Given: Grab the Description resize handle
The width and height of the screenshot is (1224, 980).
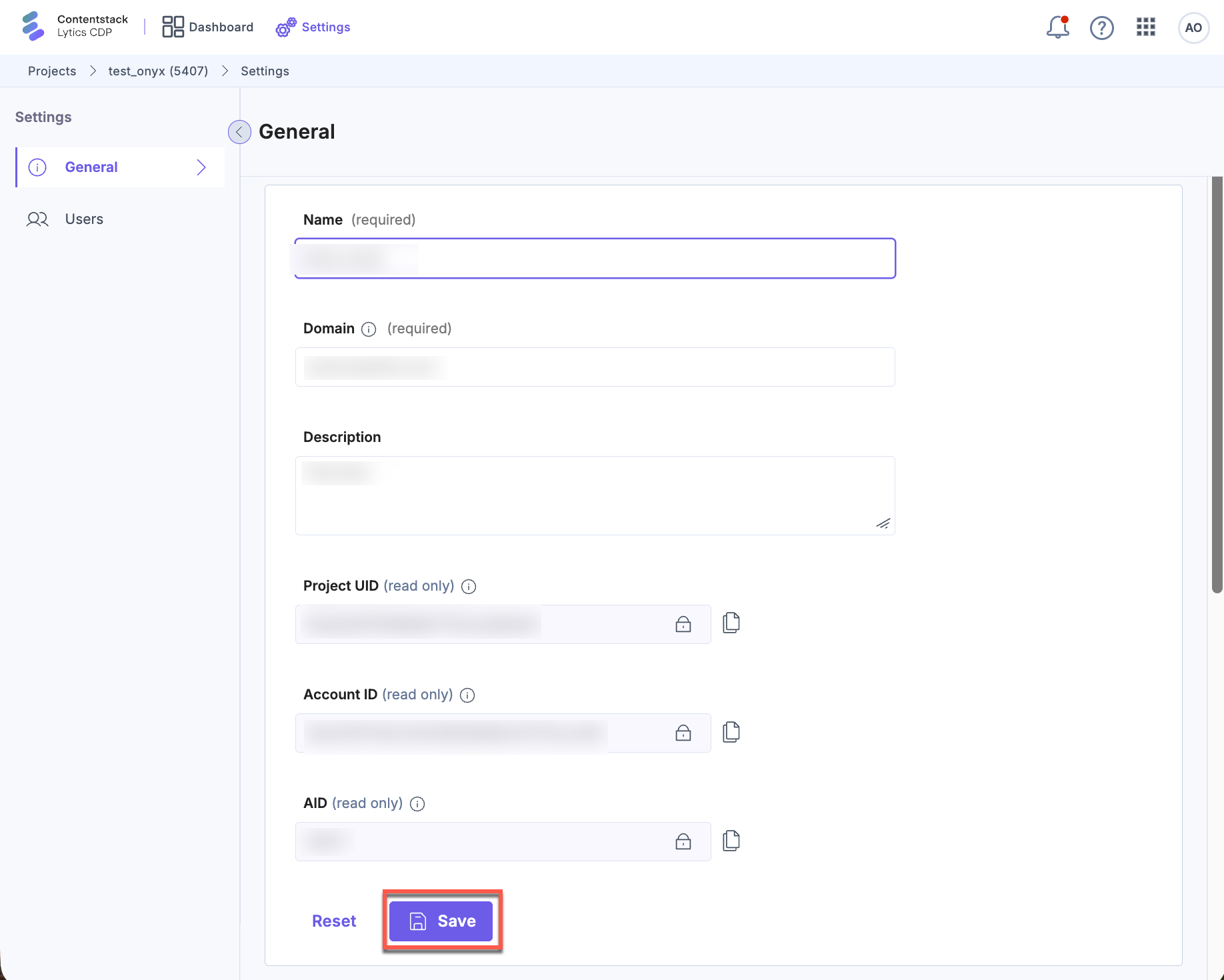Looking at the screenshot, I should tap(883, 524).
